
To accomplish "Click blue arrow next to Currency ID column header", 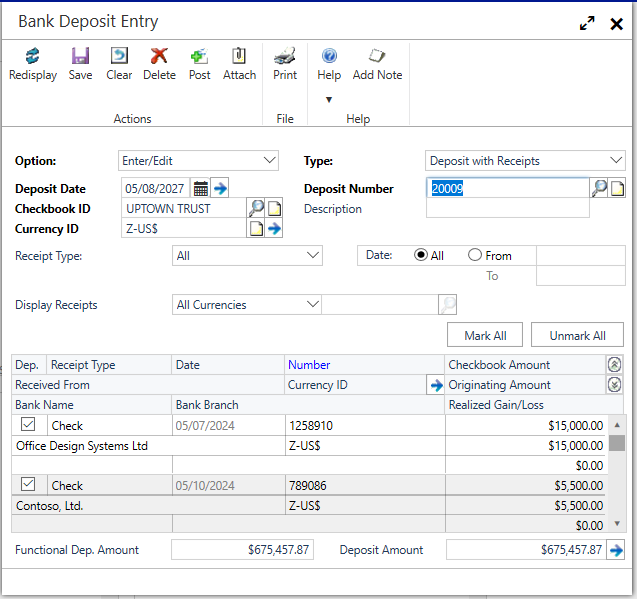I will pyautogui.click(x=436, y=385).
